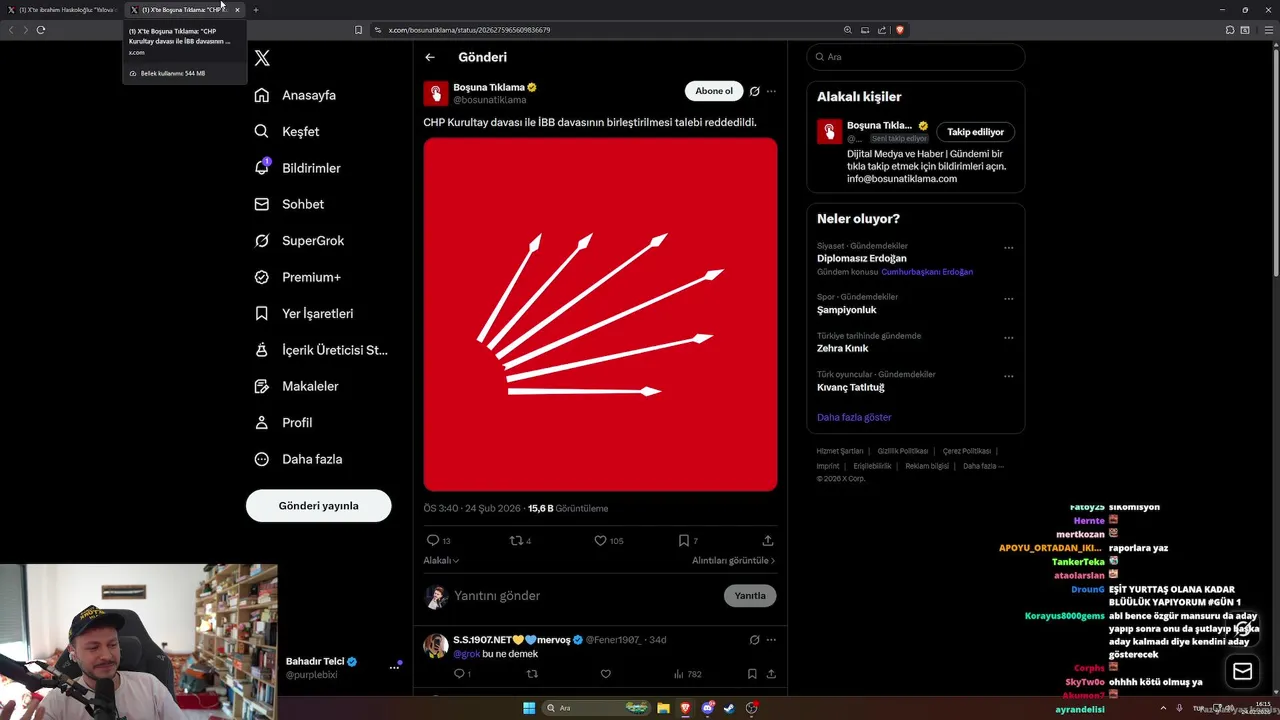The height and width of the screenshot is (720, 1280).
Task: Expand Daha fazla menu in sidebar
Action: (x=299, y=459)
